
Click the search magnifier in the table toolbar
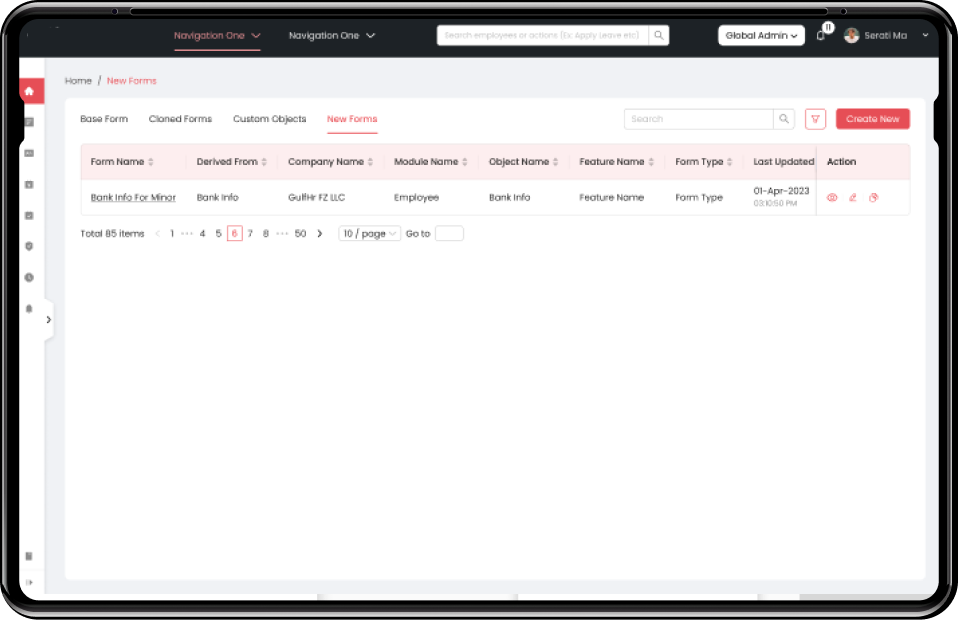coord(784,118)
